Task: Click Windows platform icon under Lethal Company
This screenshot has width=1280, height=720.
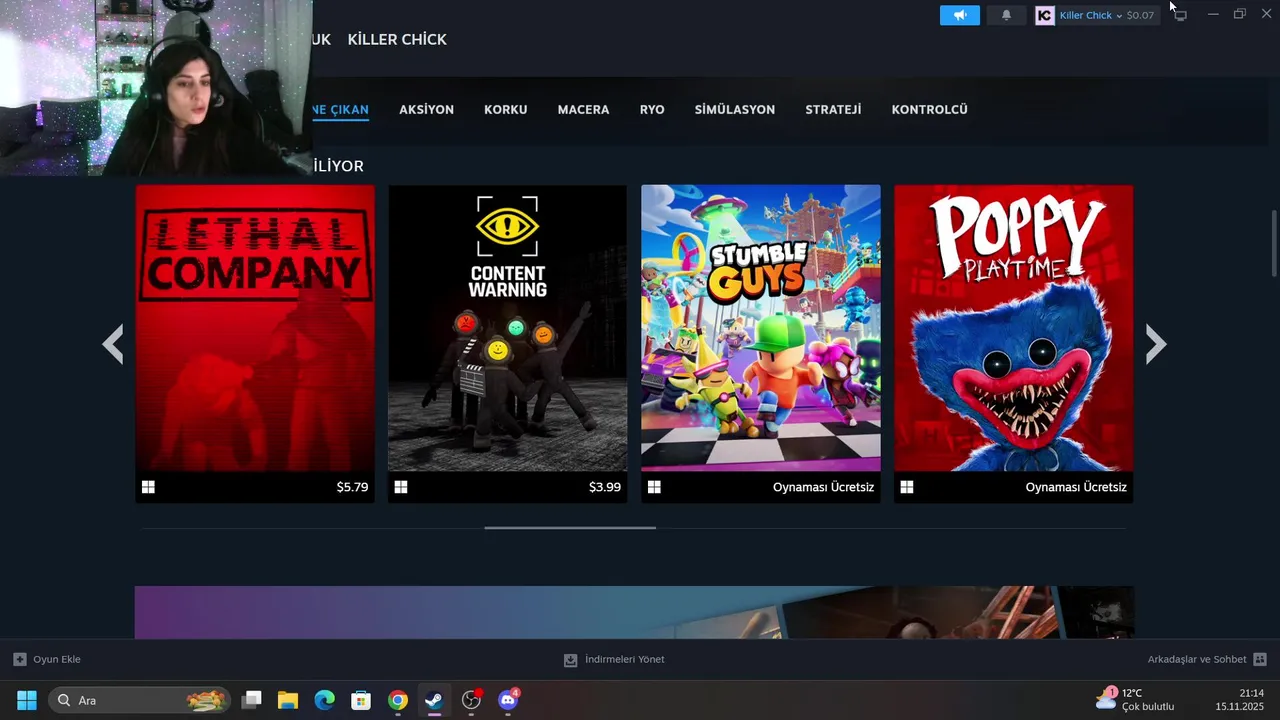Action: coord(148,487)
